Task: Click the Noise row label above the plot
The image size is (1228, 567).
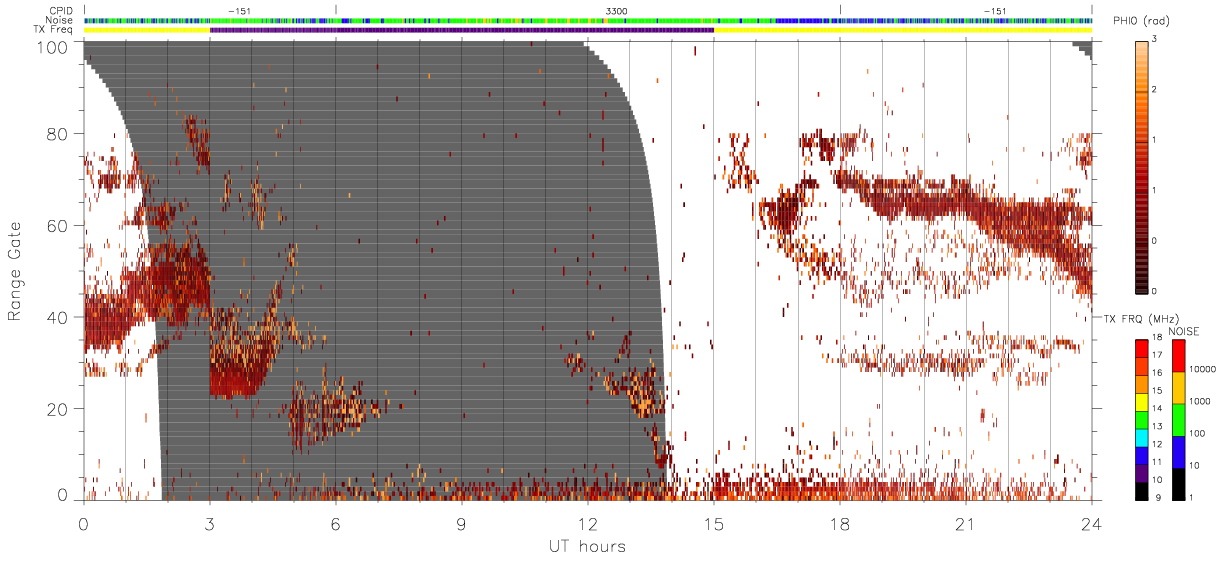Action: tap(61, 20)
